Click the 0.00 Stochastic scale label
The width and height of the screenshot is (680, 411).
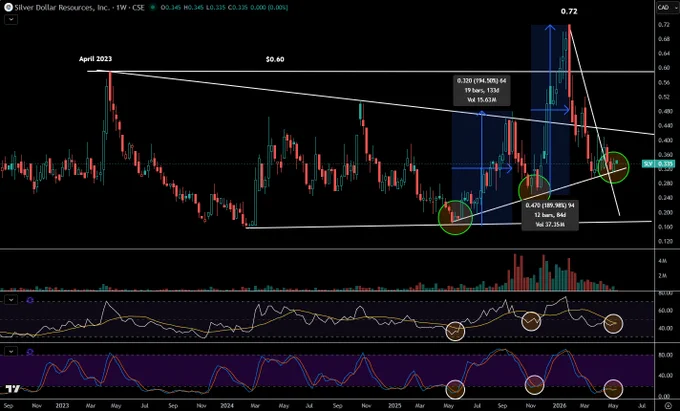(x=665, y=396)
